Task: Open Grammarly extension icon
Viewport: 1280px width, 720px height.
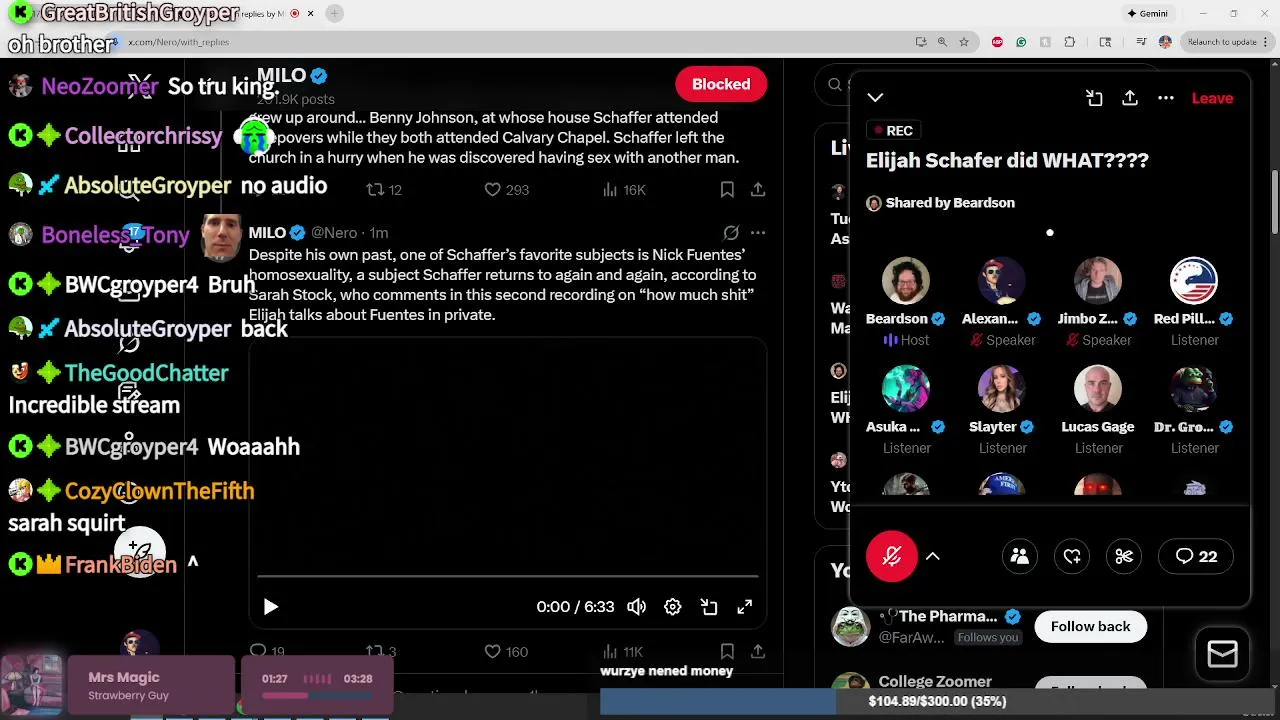Action: 1021,42
